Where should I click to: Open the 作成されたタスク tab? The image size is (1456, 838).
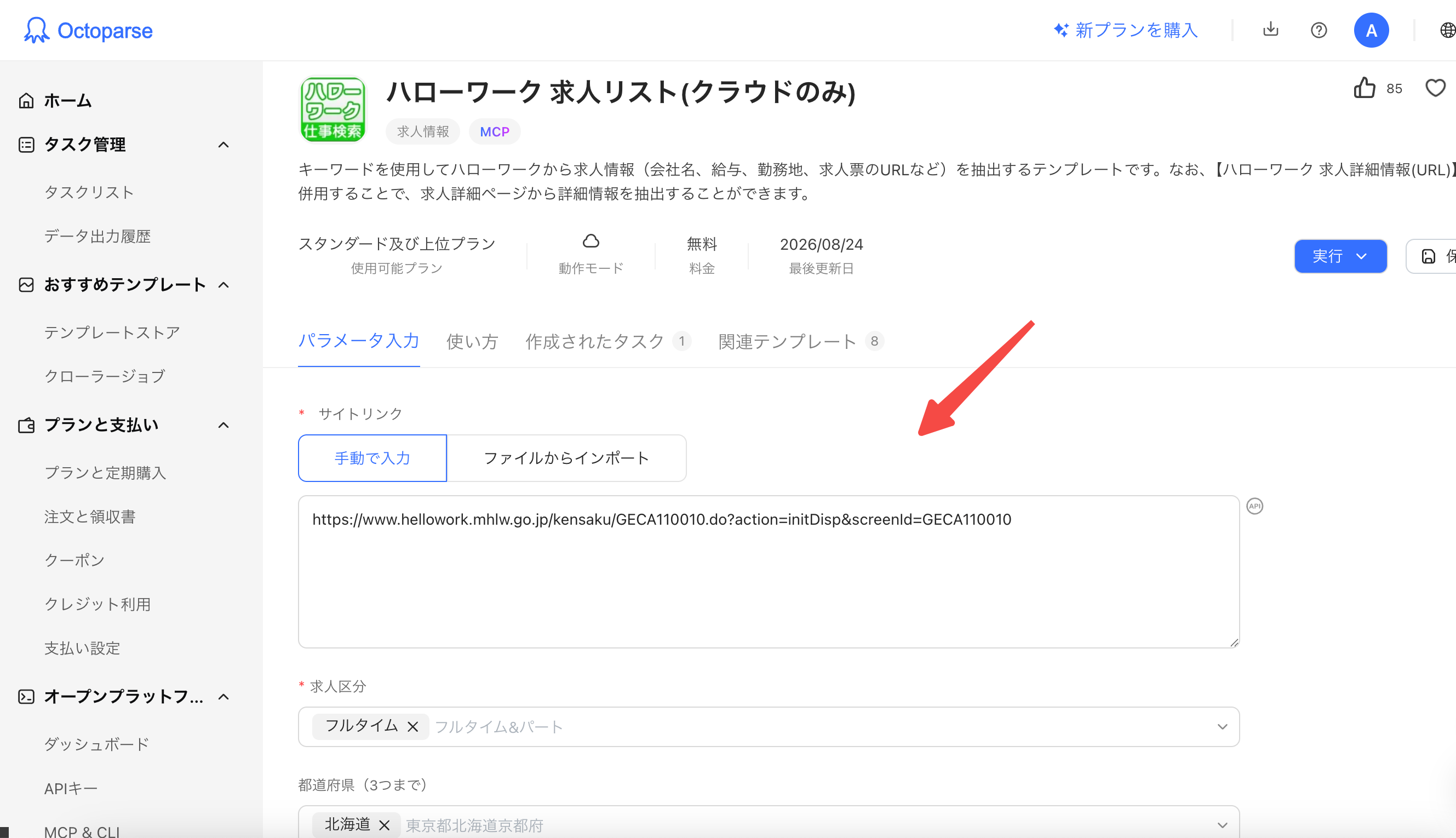607,341
